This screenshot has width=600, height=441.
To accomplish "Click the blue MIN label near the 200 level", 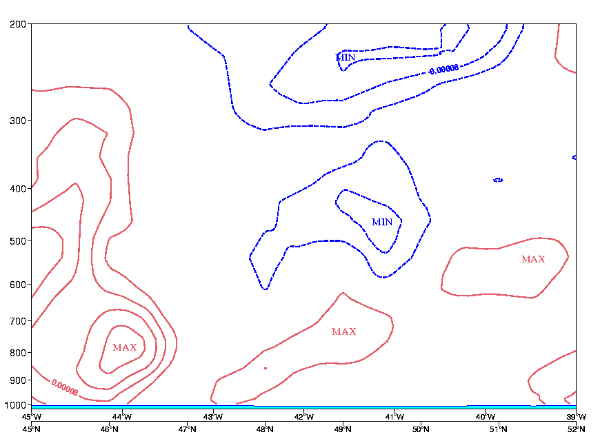I will [x=345, y=58].
